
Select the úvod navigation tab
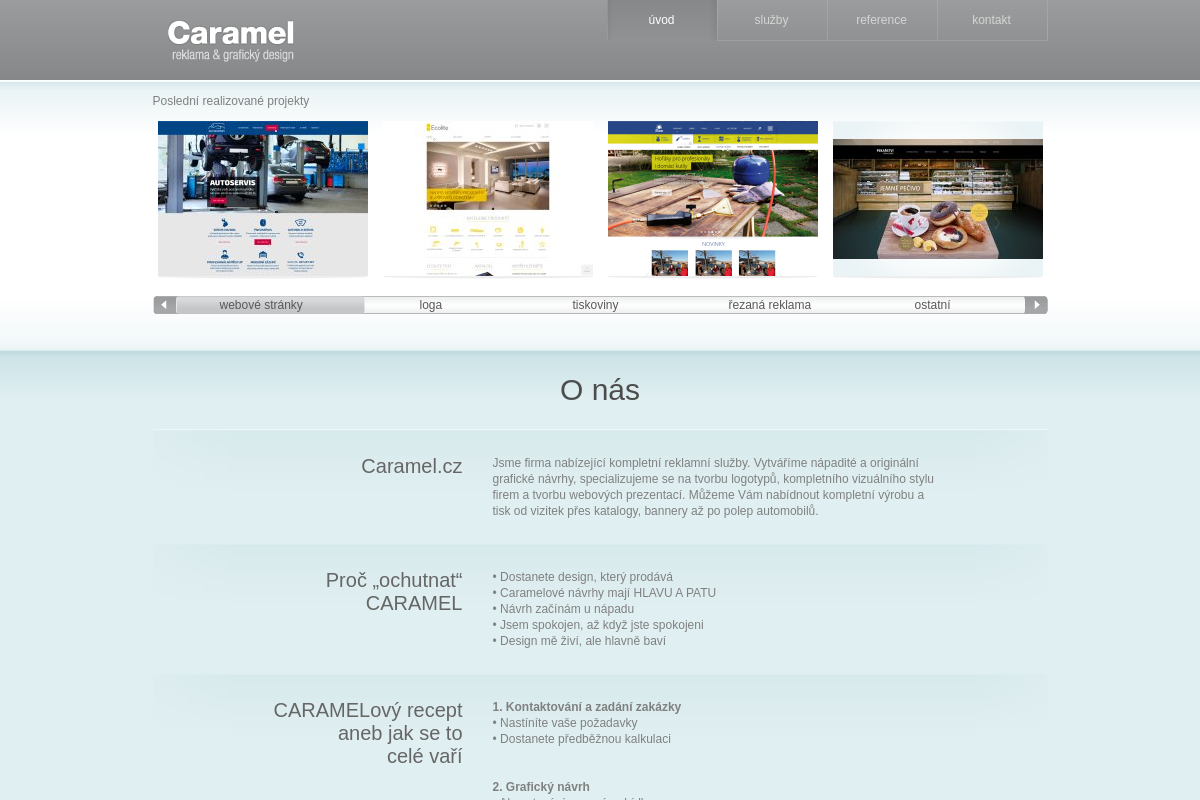pos(661,20)
